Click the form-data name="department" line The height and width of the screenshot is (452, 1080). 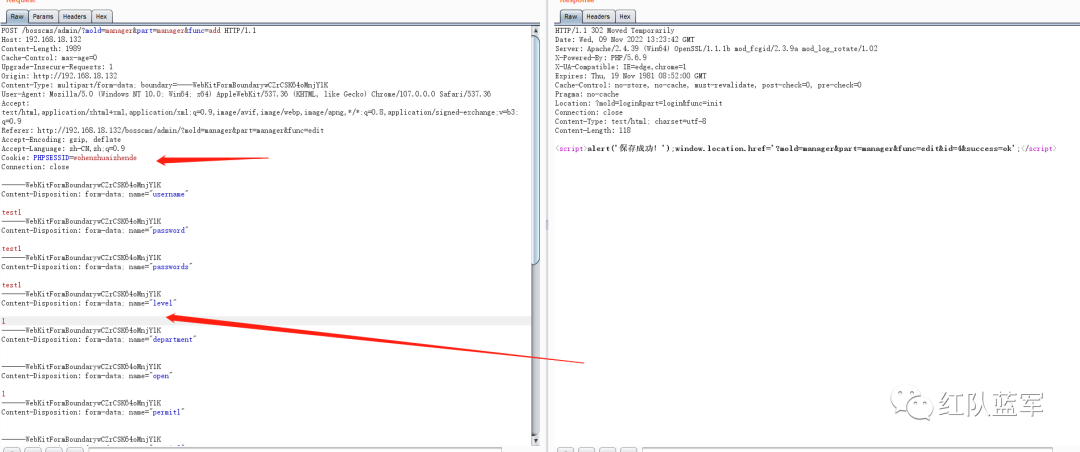point(99,339)
